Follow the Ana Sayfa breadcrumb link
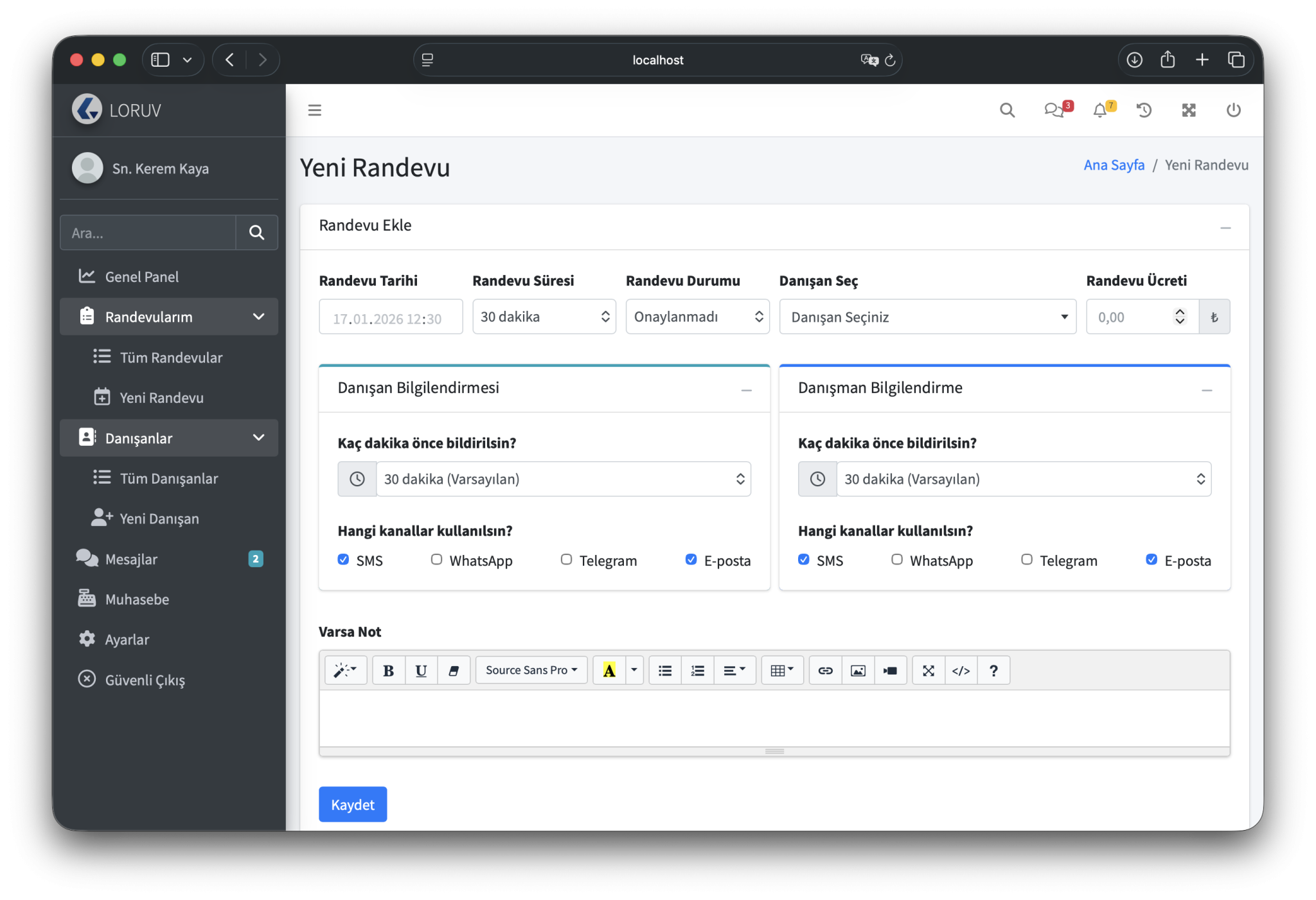Image resolution: width=1316 pixels, height=900 pixels. coord(1114,165)
